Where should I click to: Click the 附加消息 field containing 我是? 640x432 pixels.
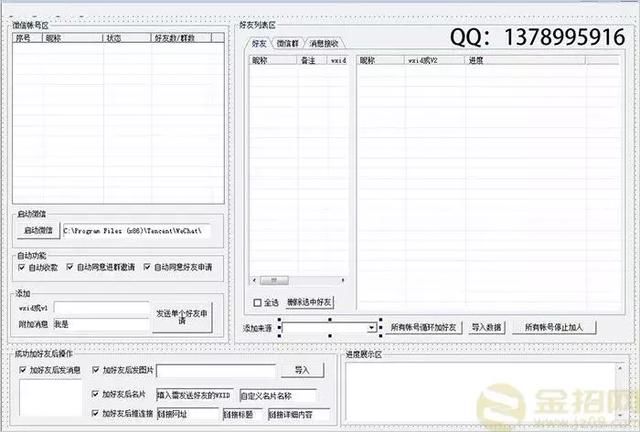(101, 324)
